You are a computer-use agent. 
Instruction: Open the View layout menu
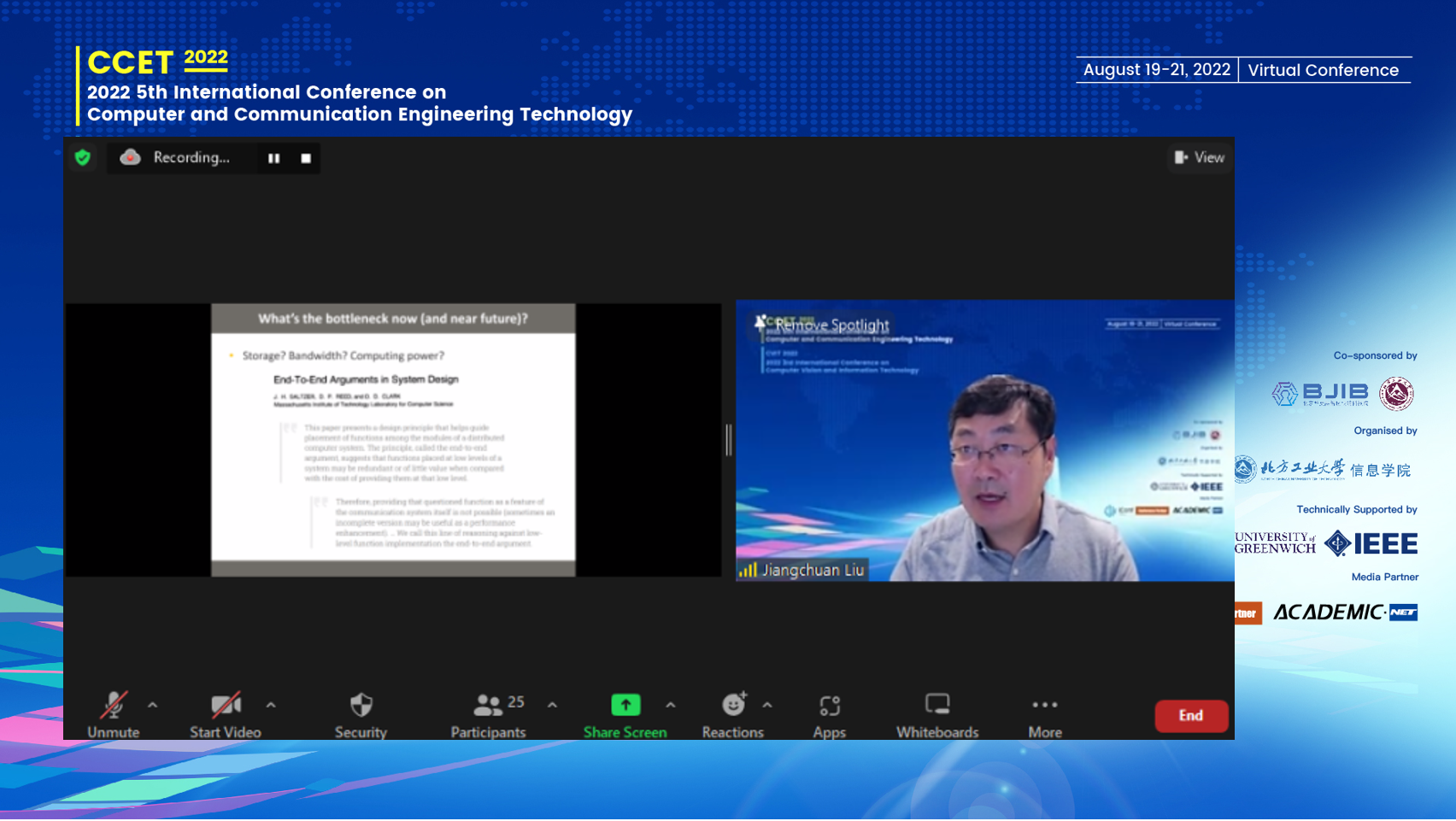point(1200,157)
